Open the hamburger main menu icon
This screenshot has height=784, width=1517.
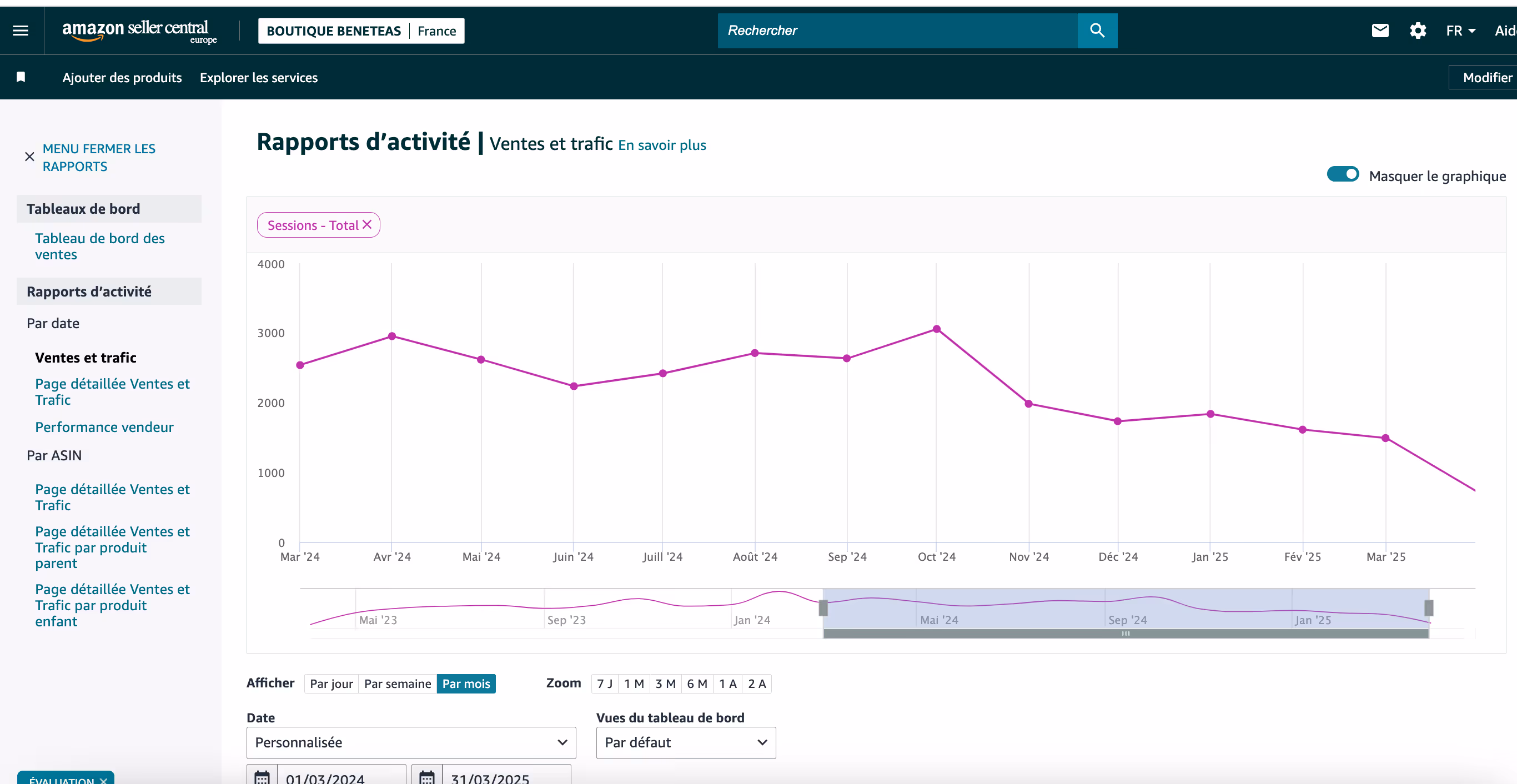(21, 31)
